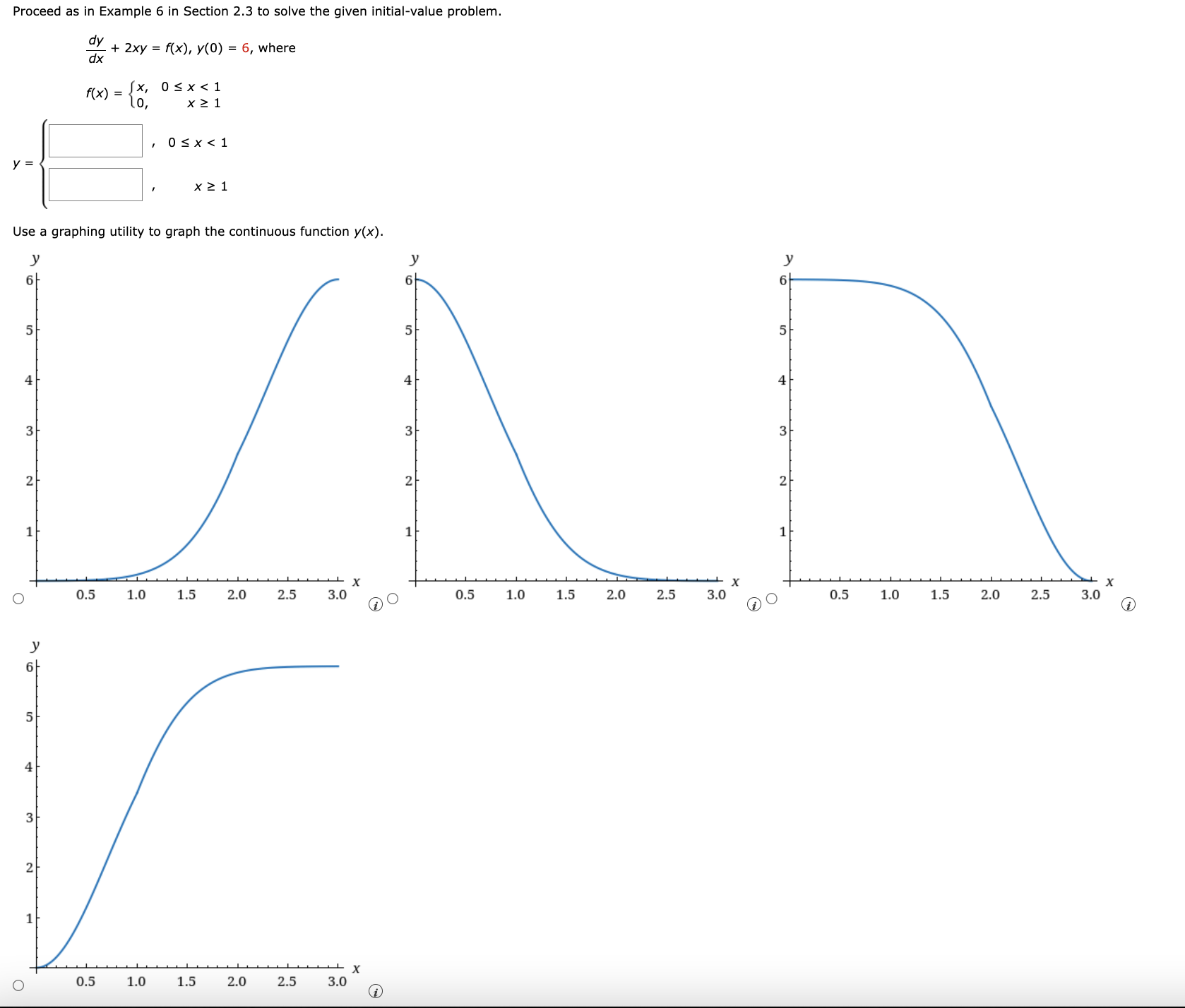
Task: Open details via the rightmost graph's info icon
Action: 1128,606
